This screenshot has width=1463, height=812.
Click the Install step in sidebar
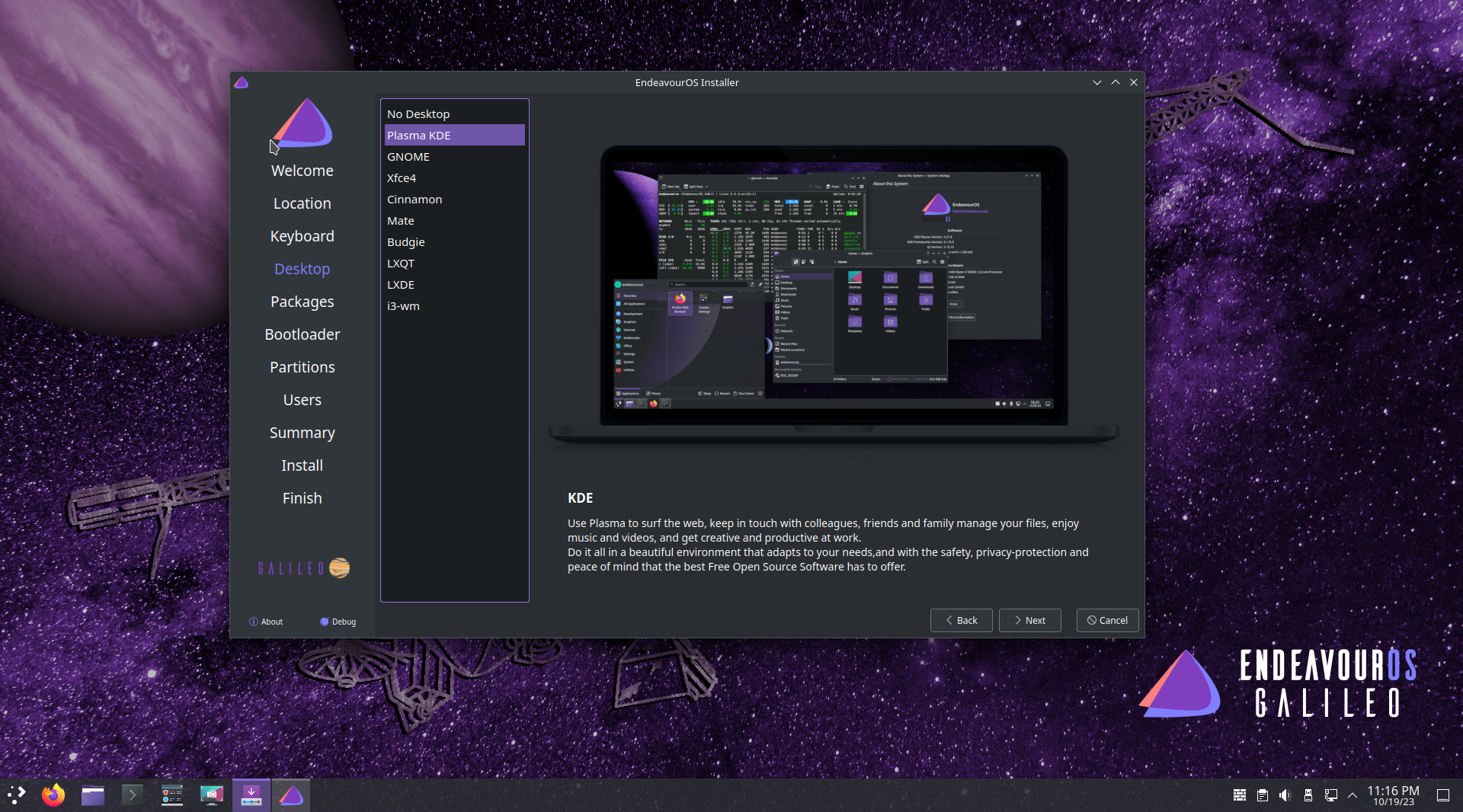pos(303,465)
